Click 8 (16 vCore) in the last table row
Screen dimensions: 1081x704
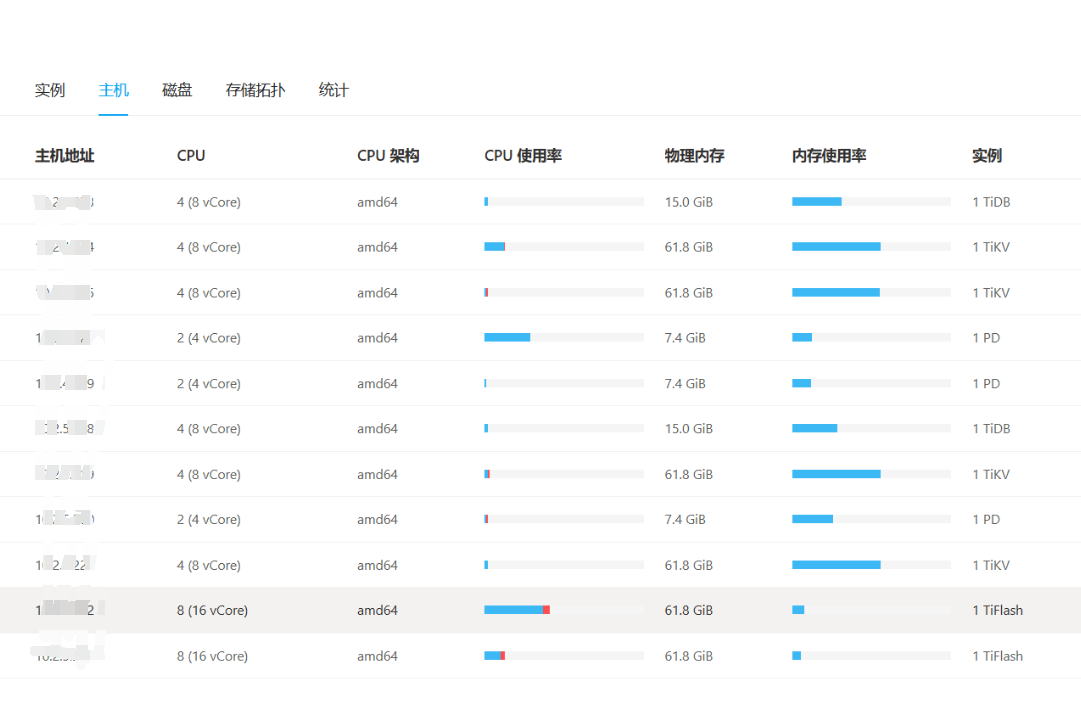coord(212,656)
